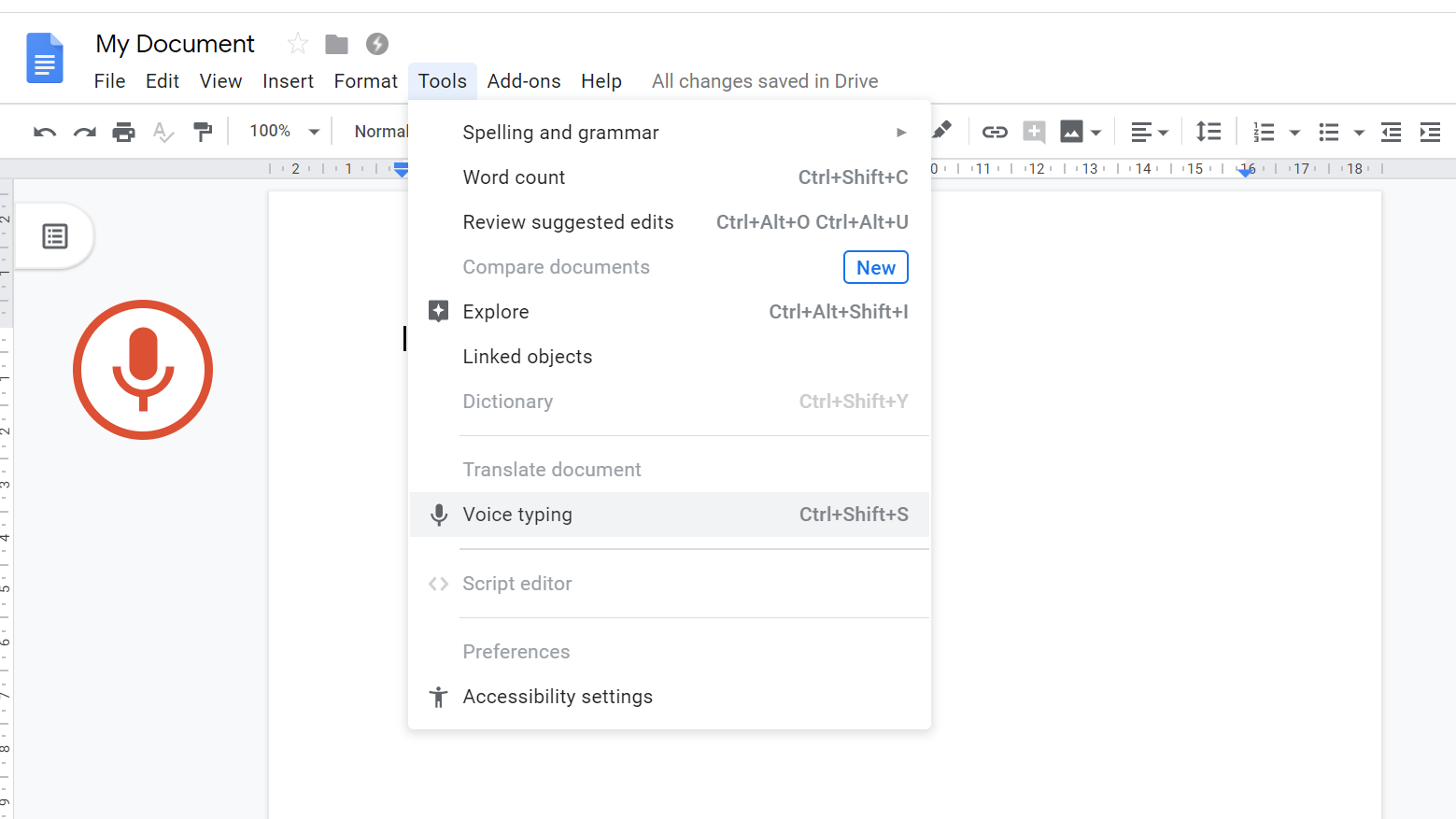Insert a link with chain icon
Image resolution: width=1456 pixels, height=819 pixels.
[995, 132]
